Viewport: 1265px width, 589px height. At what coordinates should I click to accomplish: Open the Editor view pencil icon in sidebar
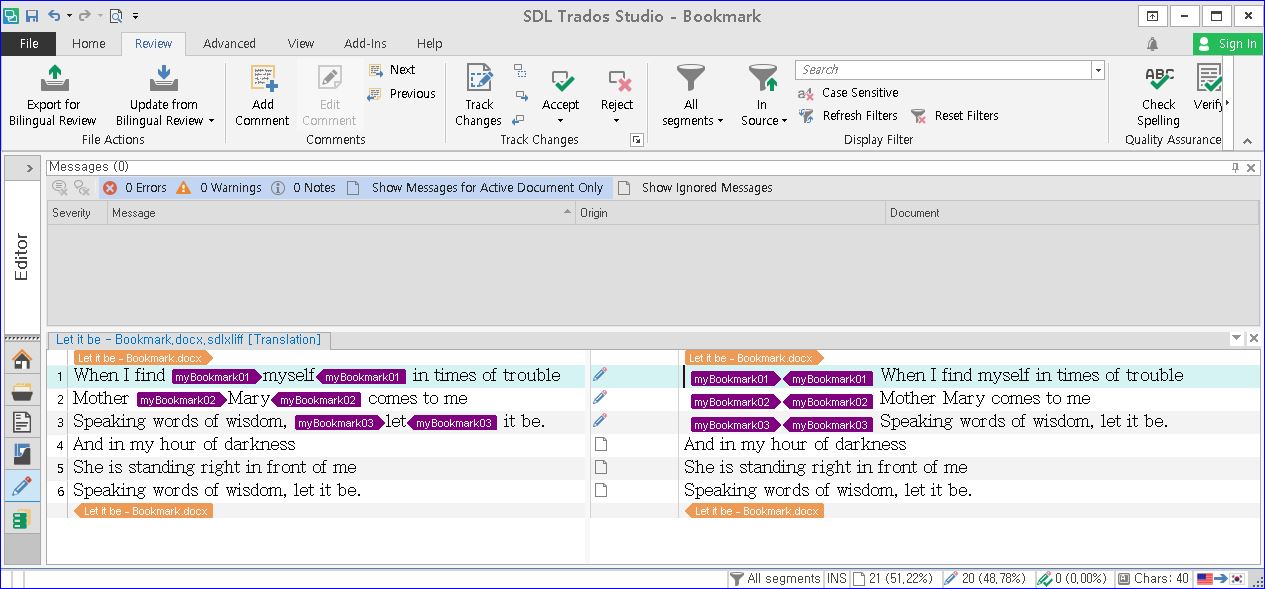[22, 487]
